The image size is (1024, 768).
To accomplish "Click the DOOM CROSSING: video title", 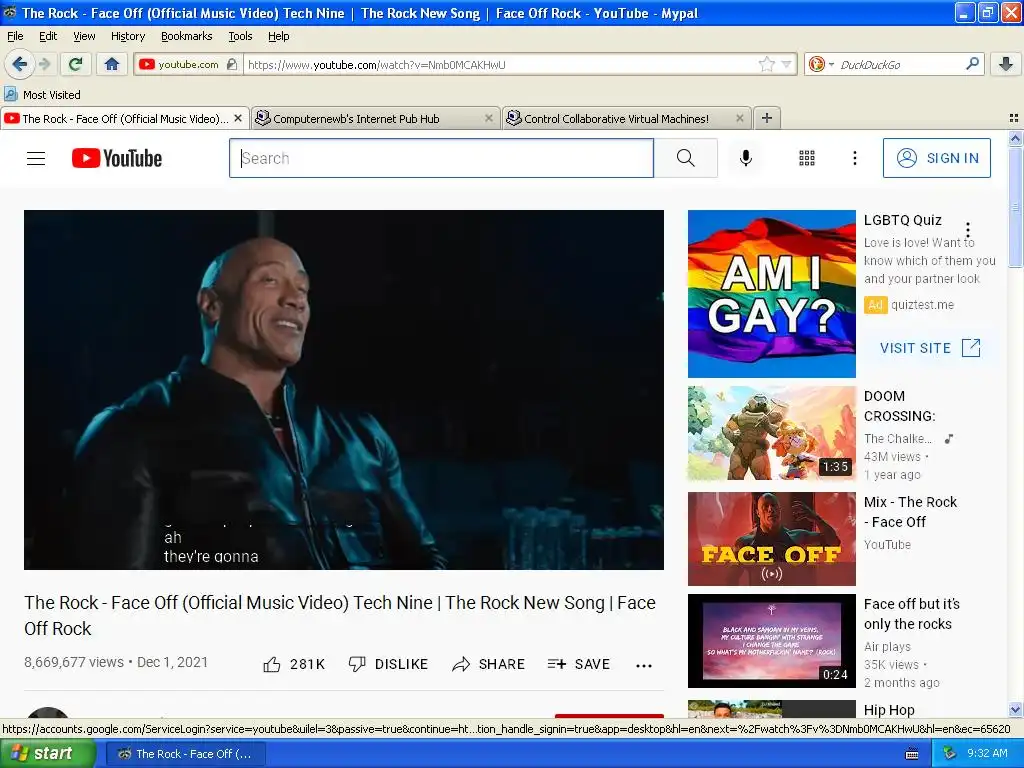I will click(899, 406).
